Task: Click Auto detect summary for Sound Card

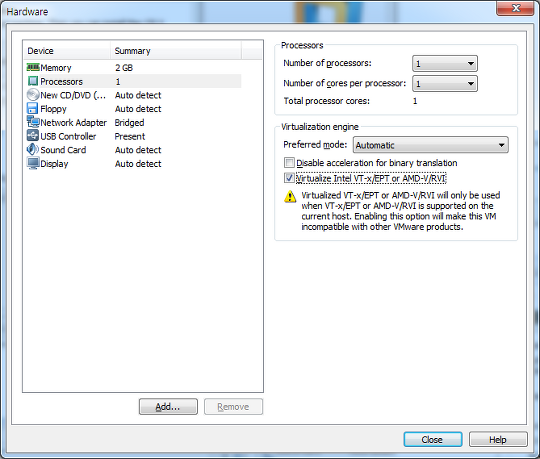Action: click(x=138, y=150)
